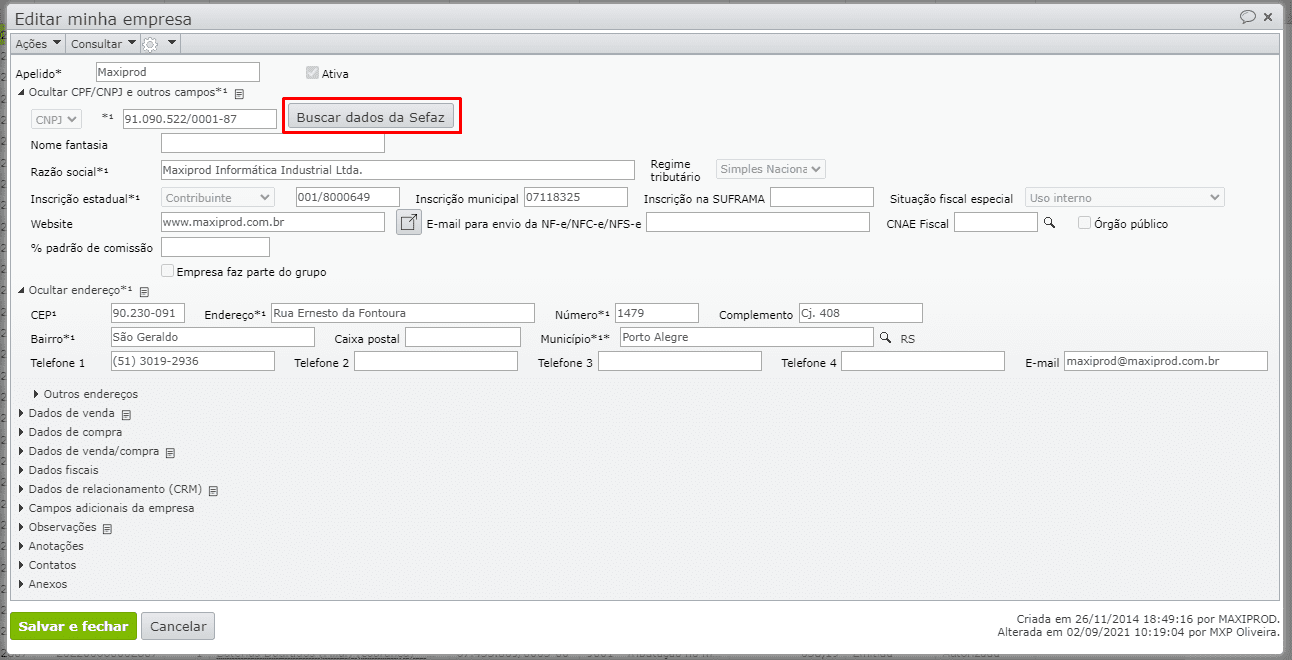Viewport: 1292px width, 660px height.
Task: Click the Inscrição municipal field
Action: click(575, 197)
